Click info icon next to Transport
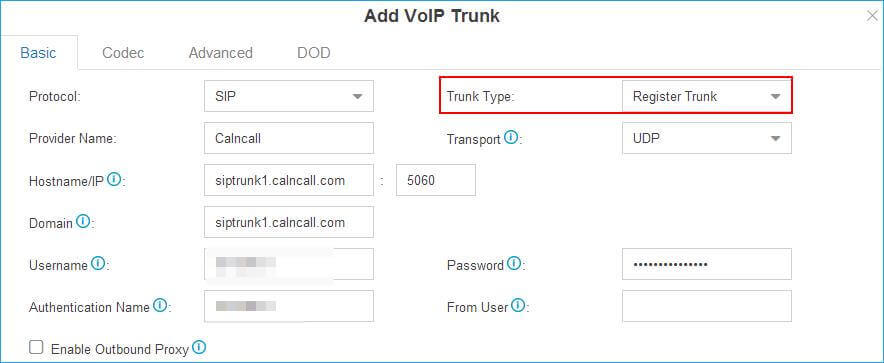Image resolution: width=884 pixels, height=363 pixels. [x=511, y=138]
